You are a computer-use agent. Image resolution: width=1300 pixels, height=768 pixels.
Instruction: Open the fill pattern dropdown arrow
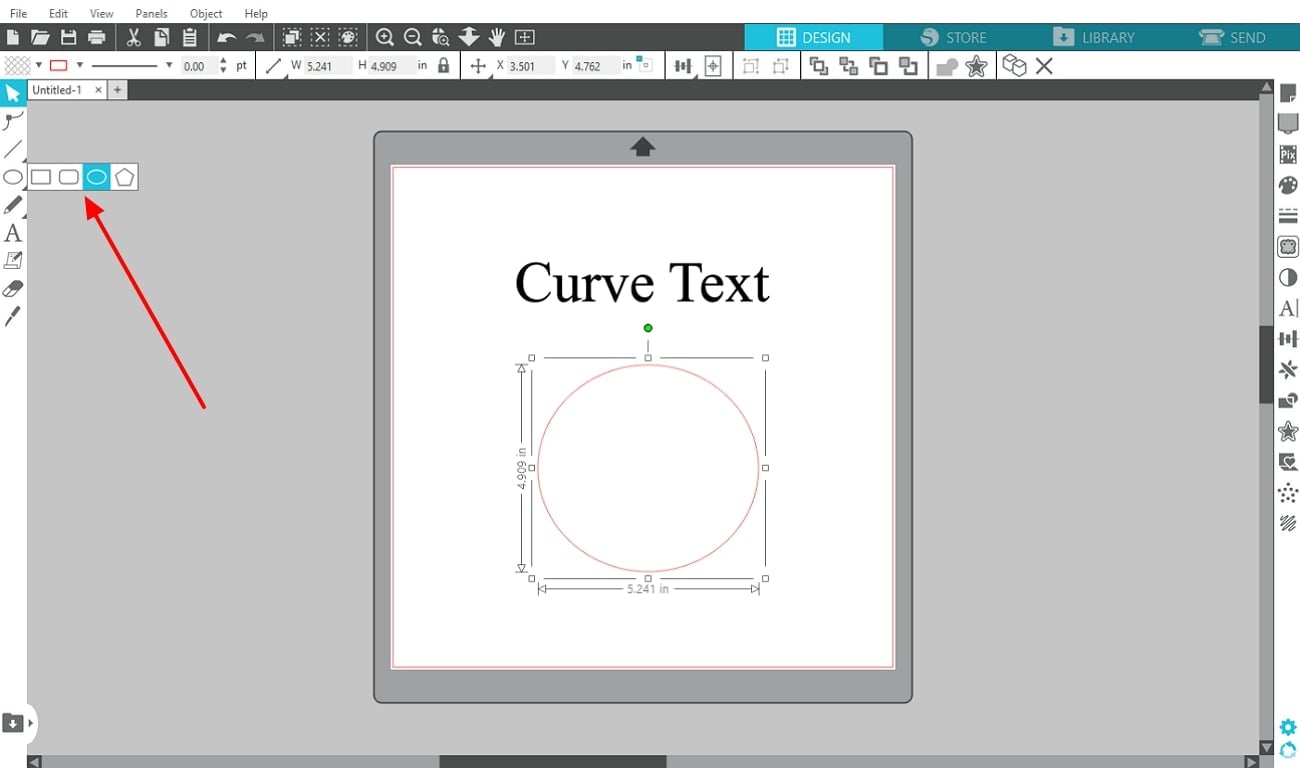(x=38, y=65)
